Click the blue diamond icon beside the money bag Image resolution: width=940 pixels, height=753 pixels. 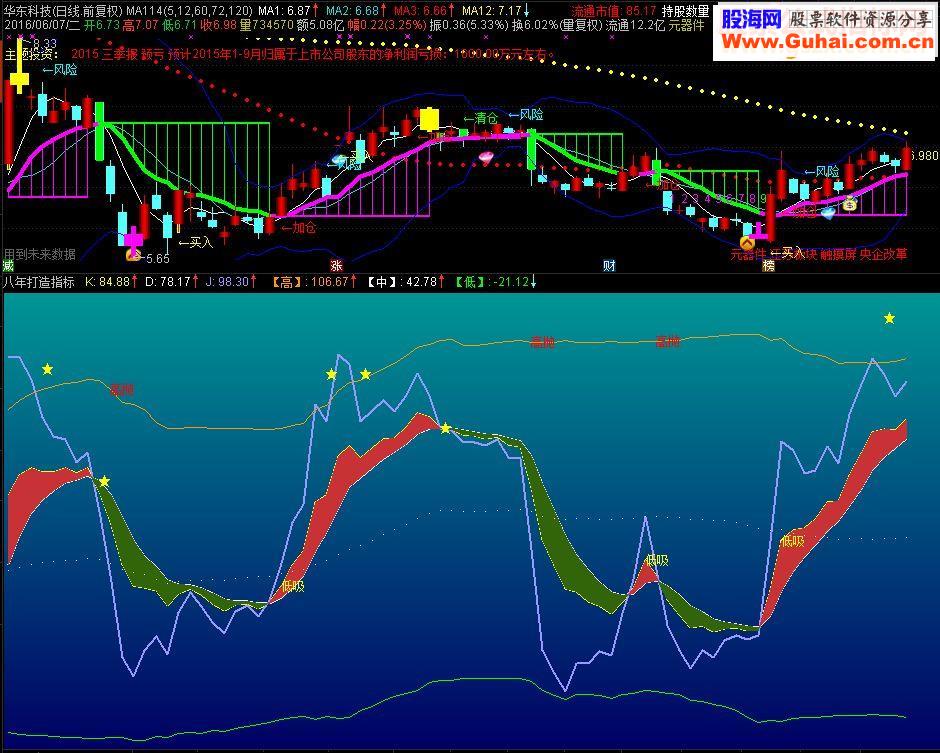(x=828, y=212)
